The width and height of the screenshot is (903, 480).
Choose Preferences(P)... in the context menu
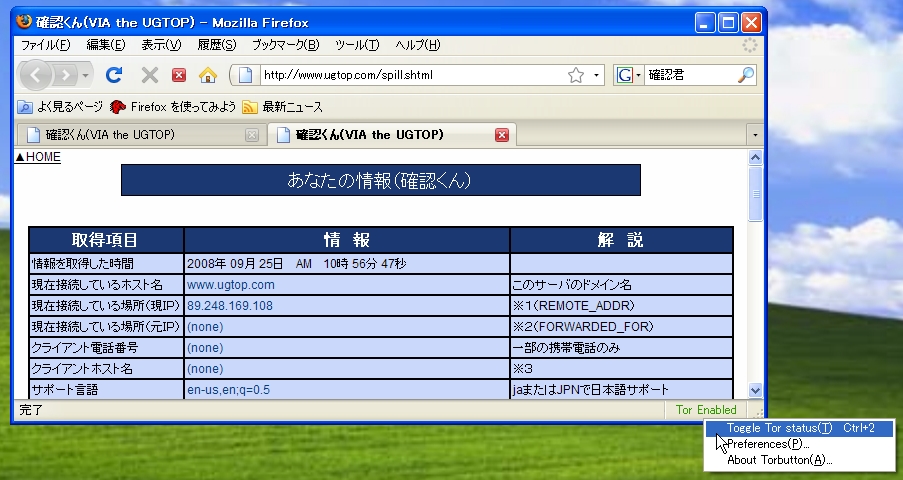(x=799, y=444)
